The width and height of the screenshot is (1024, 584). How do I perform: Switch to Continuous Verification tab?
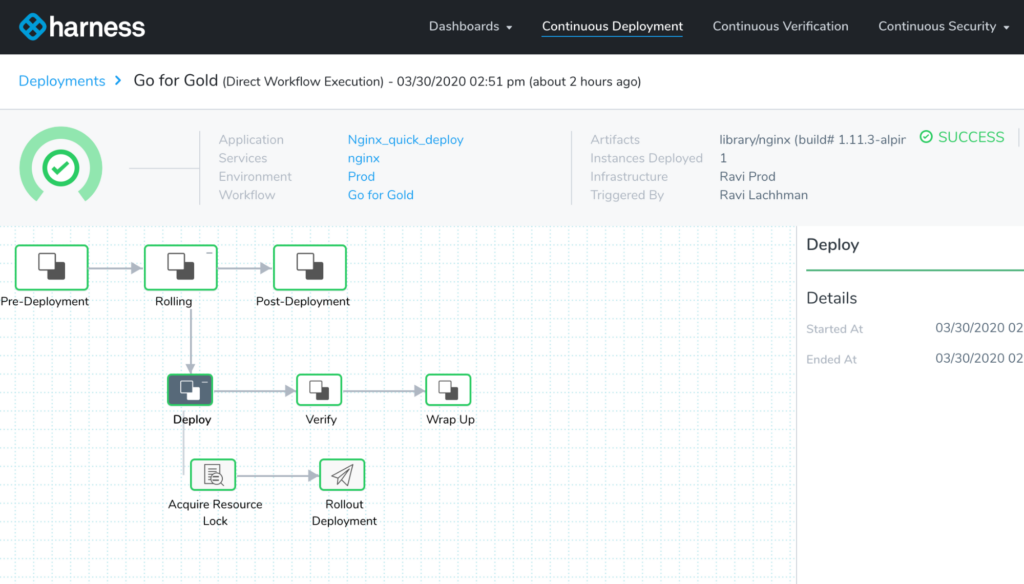click(x=780, y=27)
